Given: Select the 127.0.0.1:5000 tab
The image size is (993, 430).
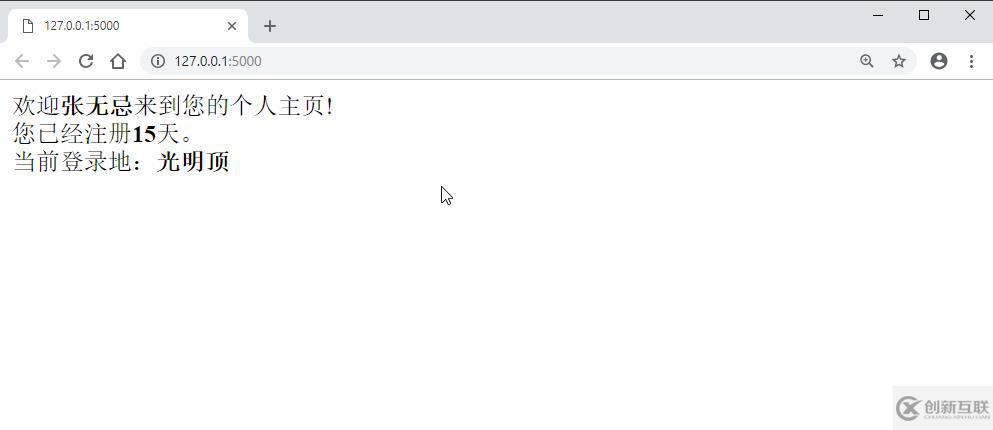Looking at the screenshot, I should point(127,26).
